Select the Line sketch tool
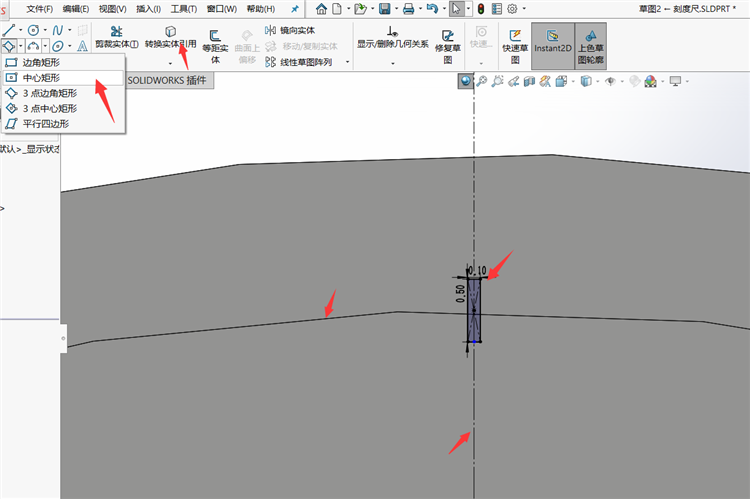750x499 pixels. coord(9,30)
